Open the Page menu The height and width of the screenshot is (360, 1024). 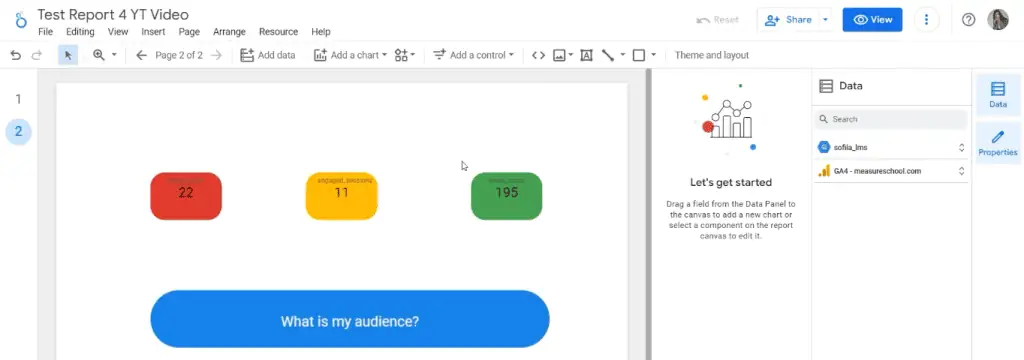(x=189, y=31)
